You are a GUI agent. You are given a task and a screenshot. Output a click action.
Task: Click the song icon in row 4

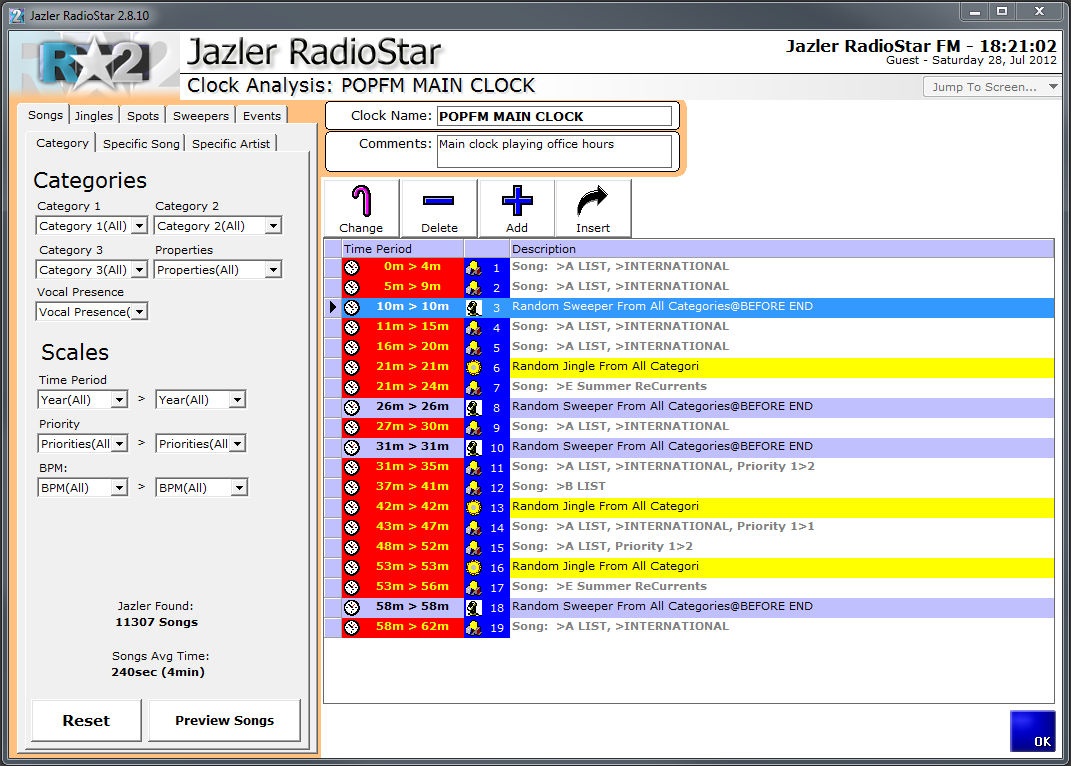(473, 328)
